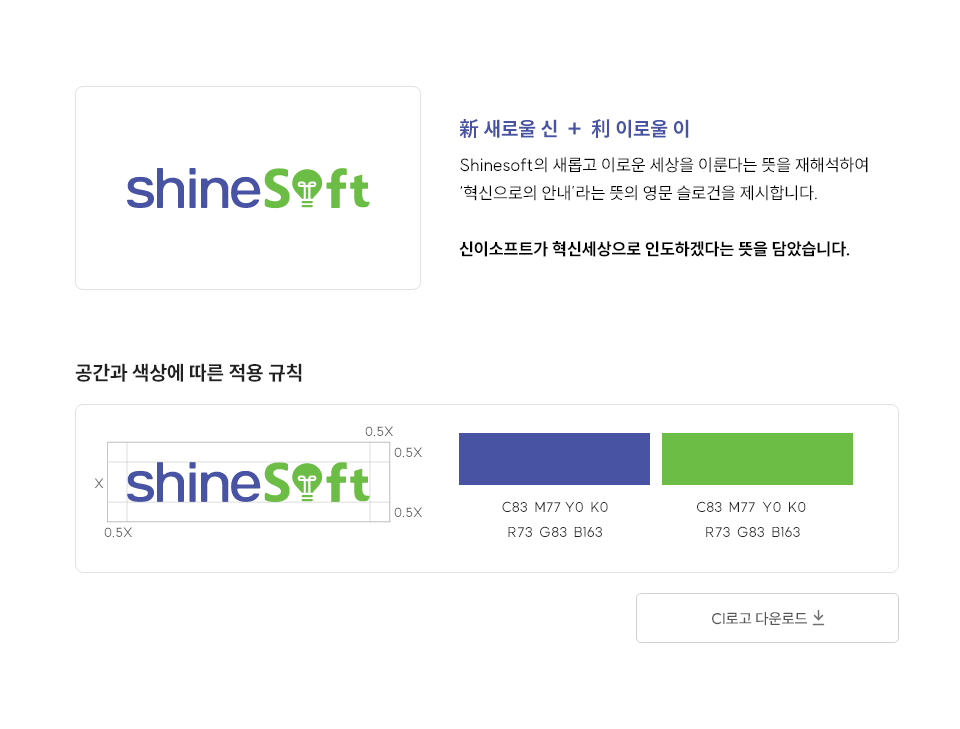Click the lightbulb icon in the spacing-guide logo
960x729 pixels.
[x=308, y=484]
